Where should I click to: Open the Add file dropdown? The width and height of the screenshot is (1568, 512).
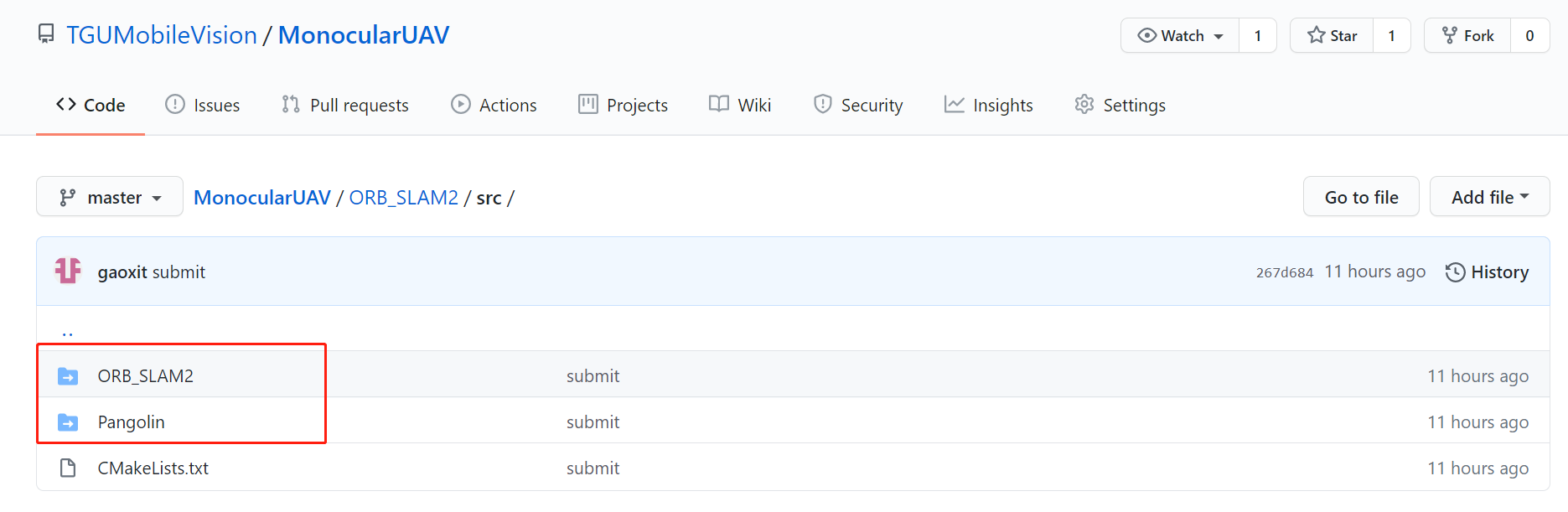(1489, 197)
